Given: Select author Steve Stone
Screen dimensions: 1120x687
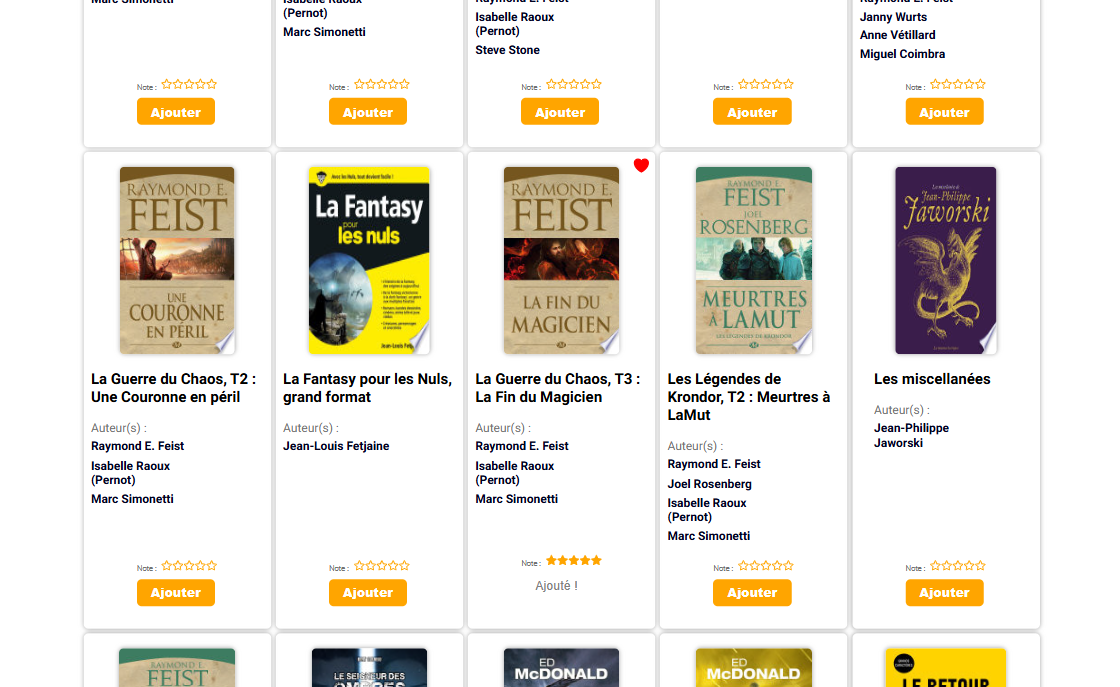Looking at the screenshot, I should (507, 50).
